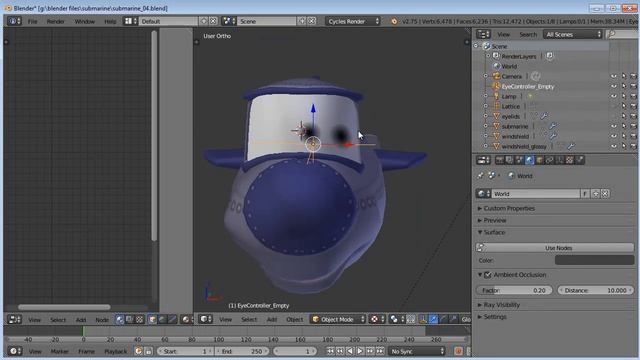Image resolution: width=640 pixels, height=360 pixels.
Task: Open the Info editor type selector
Action: point(14,21)
